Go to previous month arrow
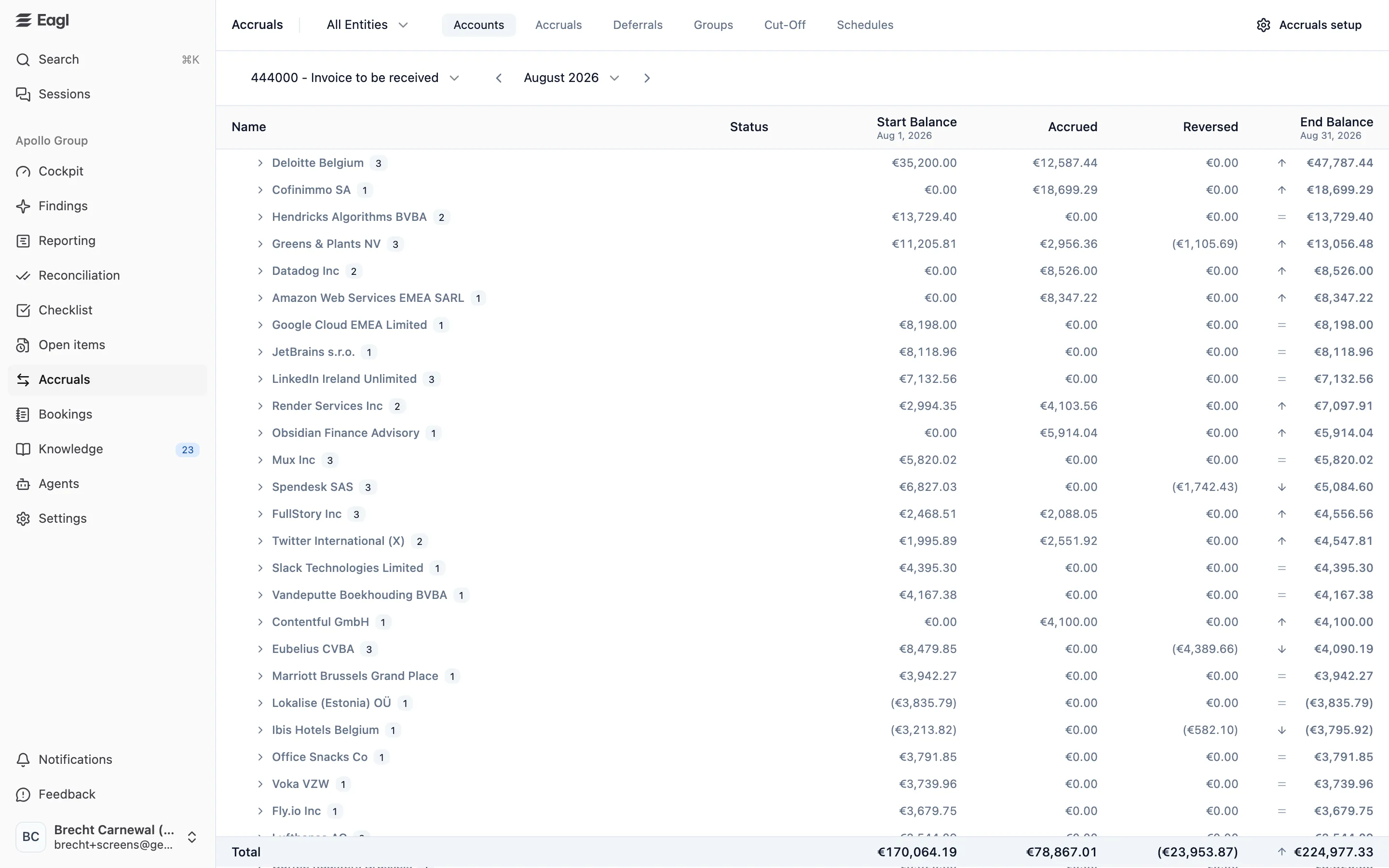Image resolution: width=1389 pixels, height=868 pixels. 499,78
